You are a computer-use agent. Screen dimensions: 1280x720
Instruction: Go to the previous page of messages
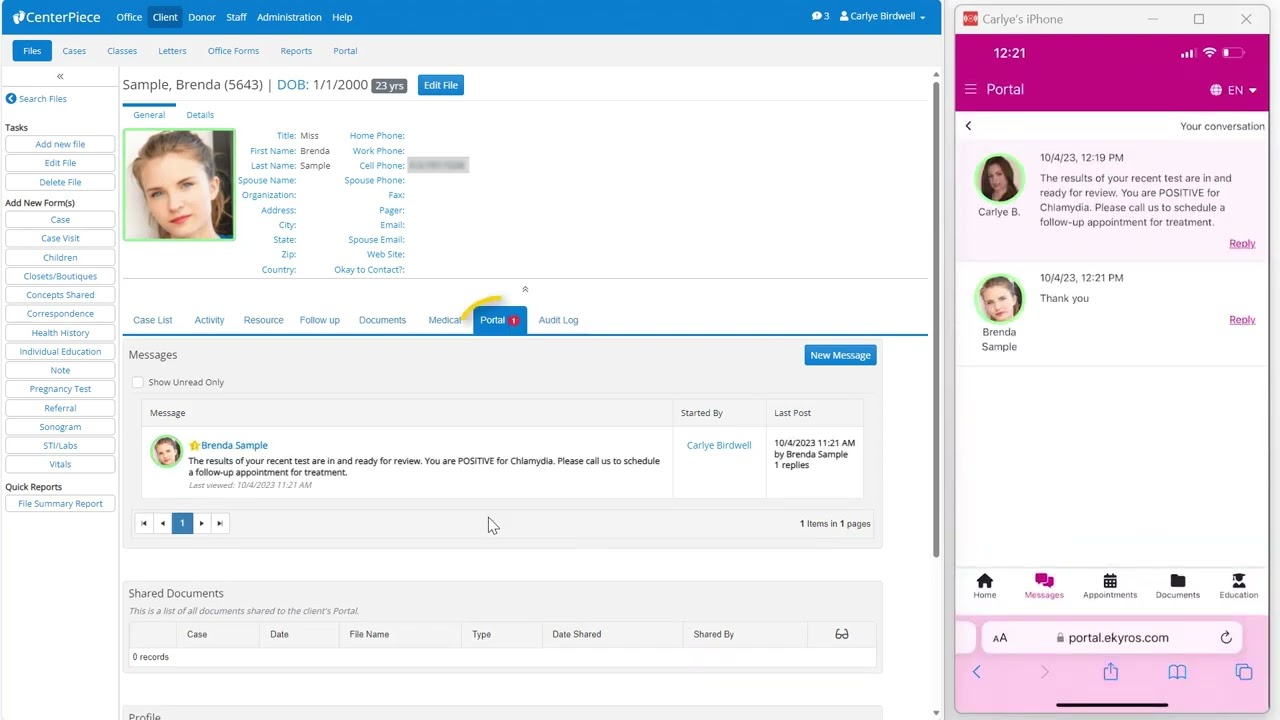pos(163,523)
